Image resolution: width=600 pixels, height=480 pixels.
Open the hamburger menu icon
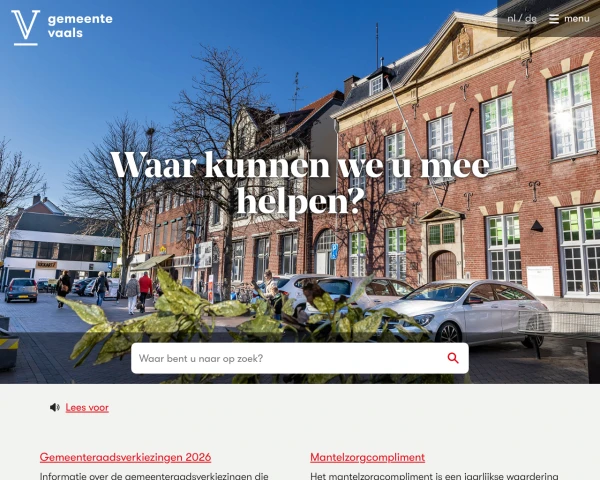[x=554, y=19]
